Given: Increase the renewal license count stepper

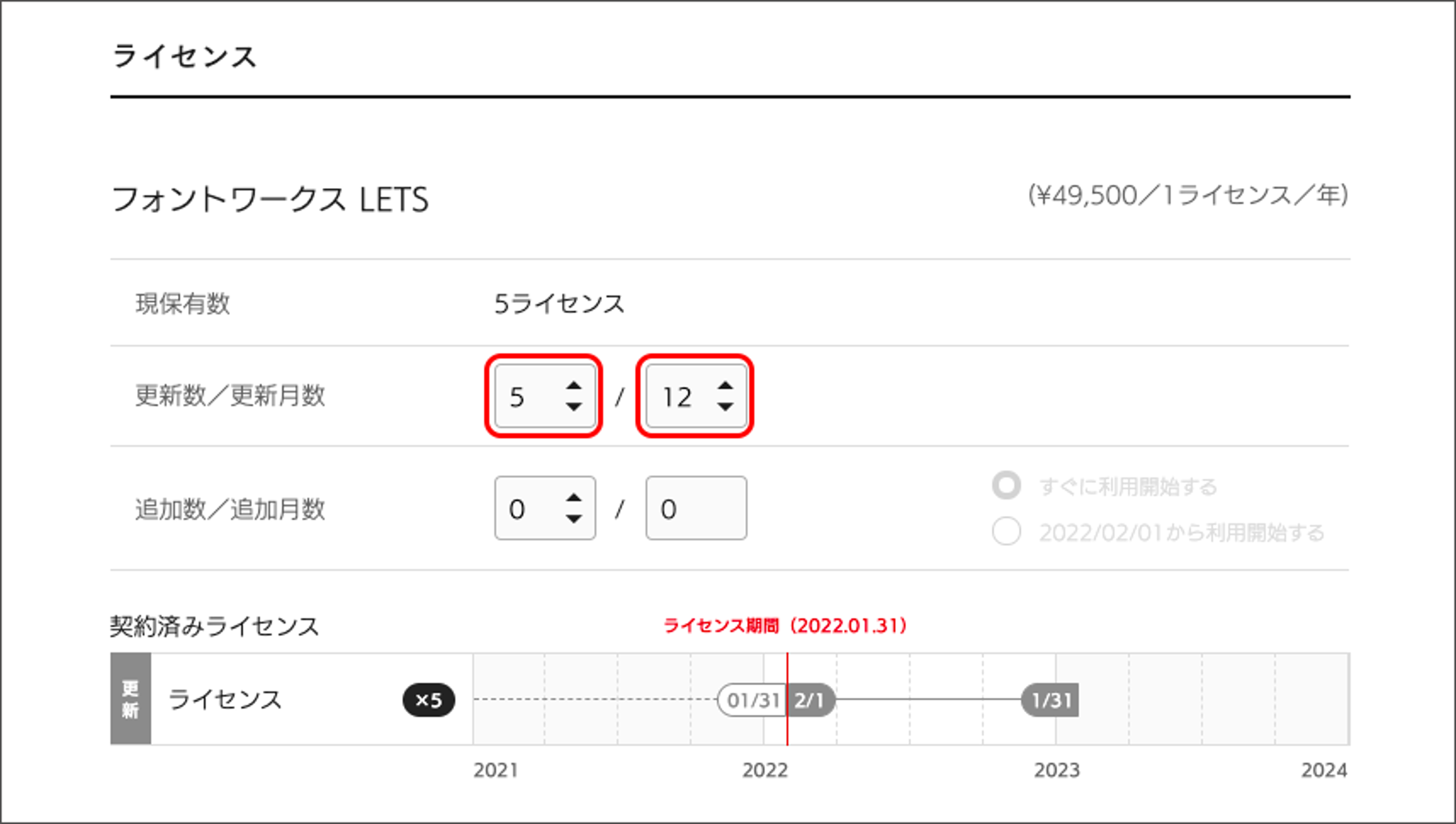Looking at the screenshot, I should (x=574, y=386).
